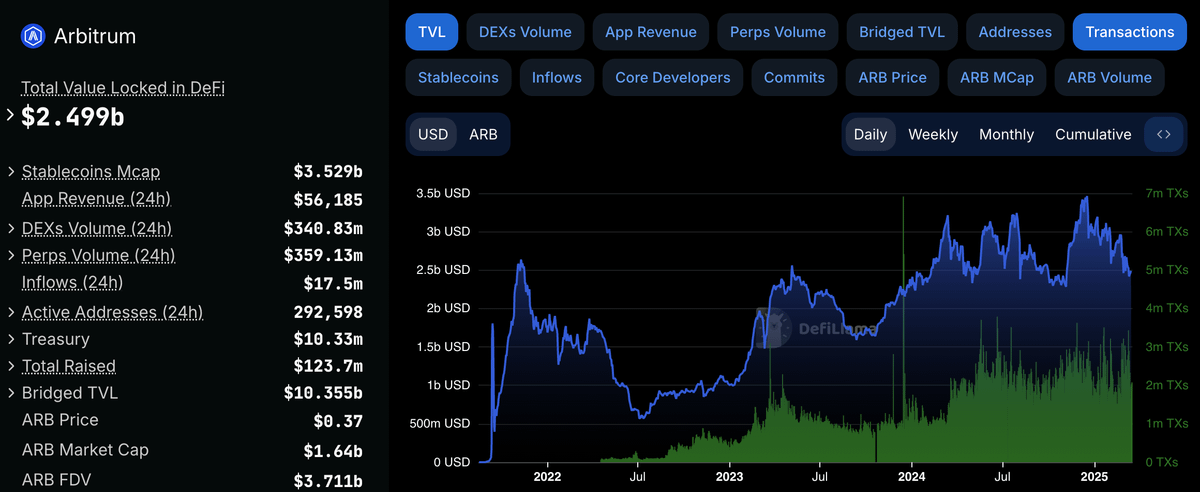This screenshot has width=1200, height=492.
Task: Click the $340.83m DEX volume value
Action: click(323, 228)
